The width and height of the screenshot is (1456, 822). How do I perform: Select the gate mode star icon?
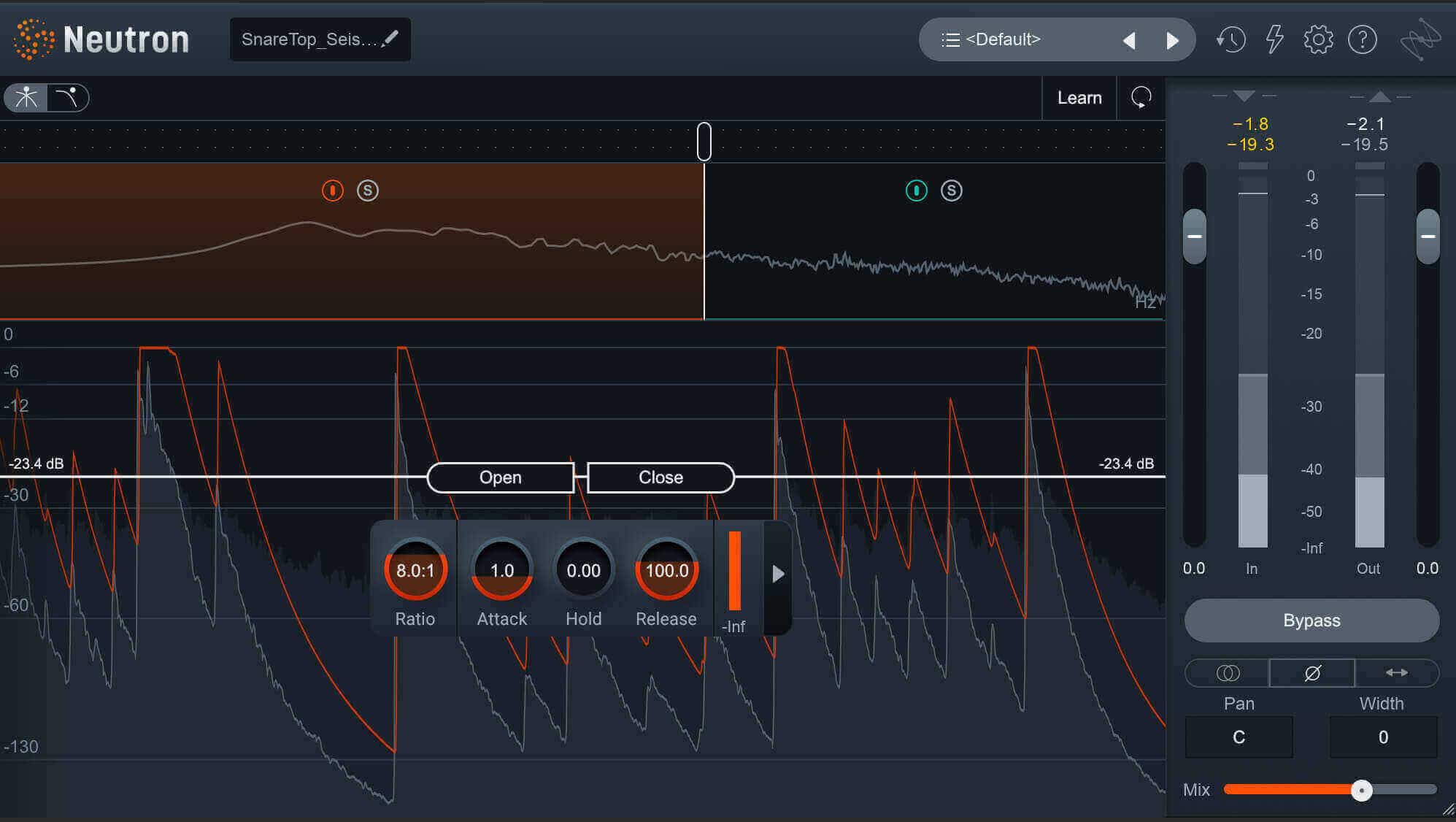(x=26, y=98)
